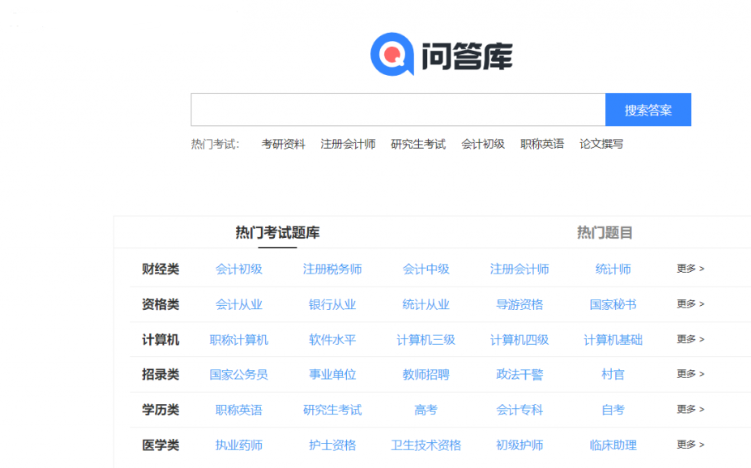Click the 搜索答案 button
The image size is (751, 468).
click(x=648, y=110)
